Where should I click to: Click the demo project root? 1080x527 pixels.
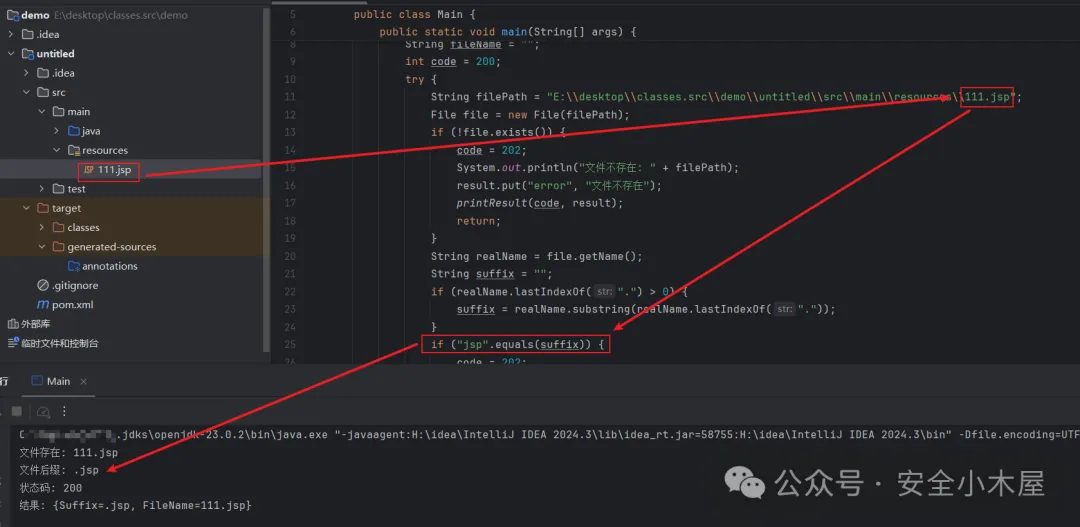pos(35,15)
